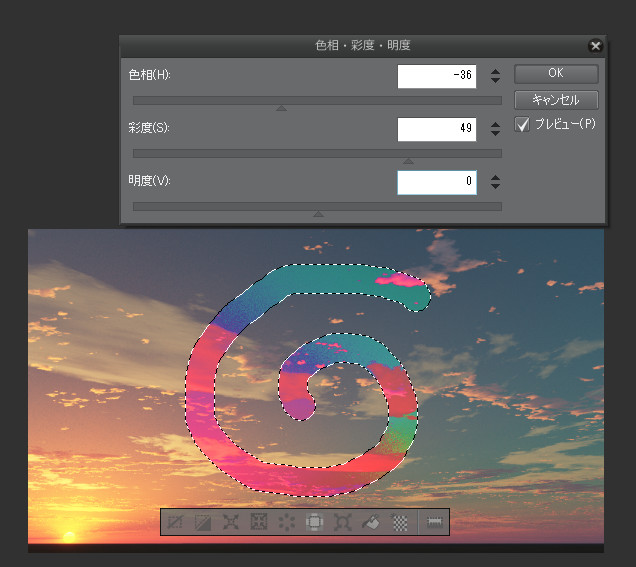636x567 pixels.
Task: Close the 色相・彩度・明度 dialog
Action: click(x=595, y=46)
